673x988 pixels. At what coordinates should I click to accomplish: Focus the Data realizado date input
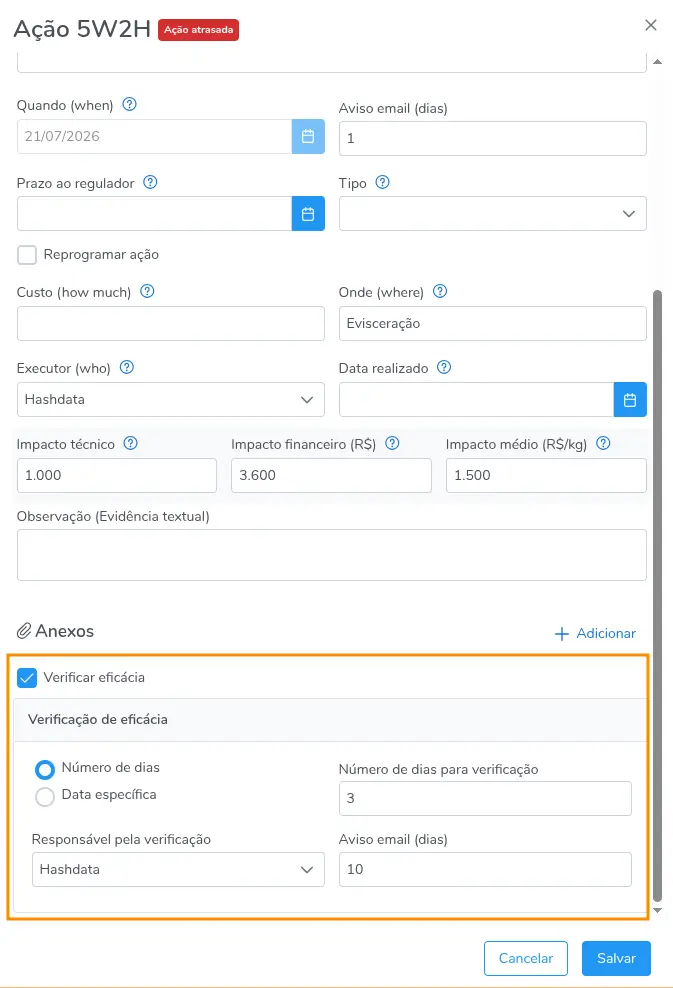(x=476, y=399)
